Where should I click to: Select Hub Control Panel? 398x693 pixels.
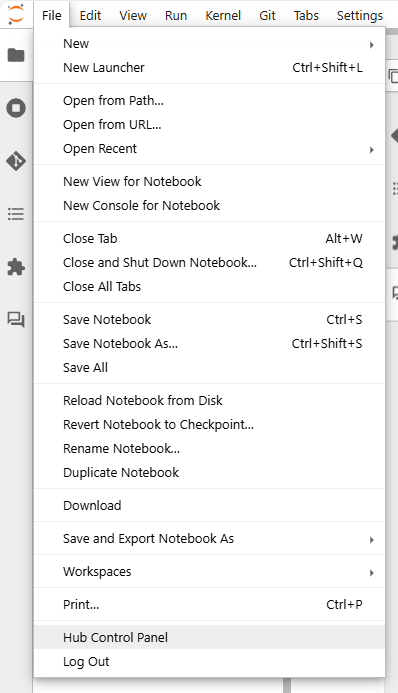209,638
